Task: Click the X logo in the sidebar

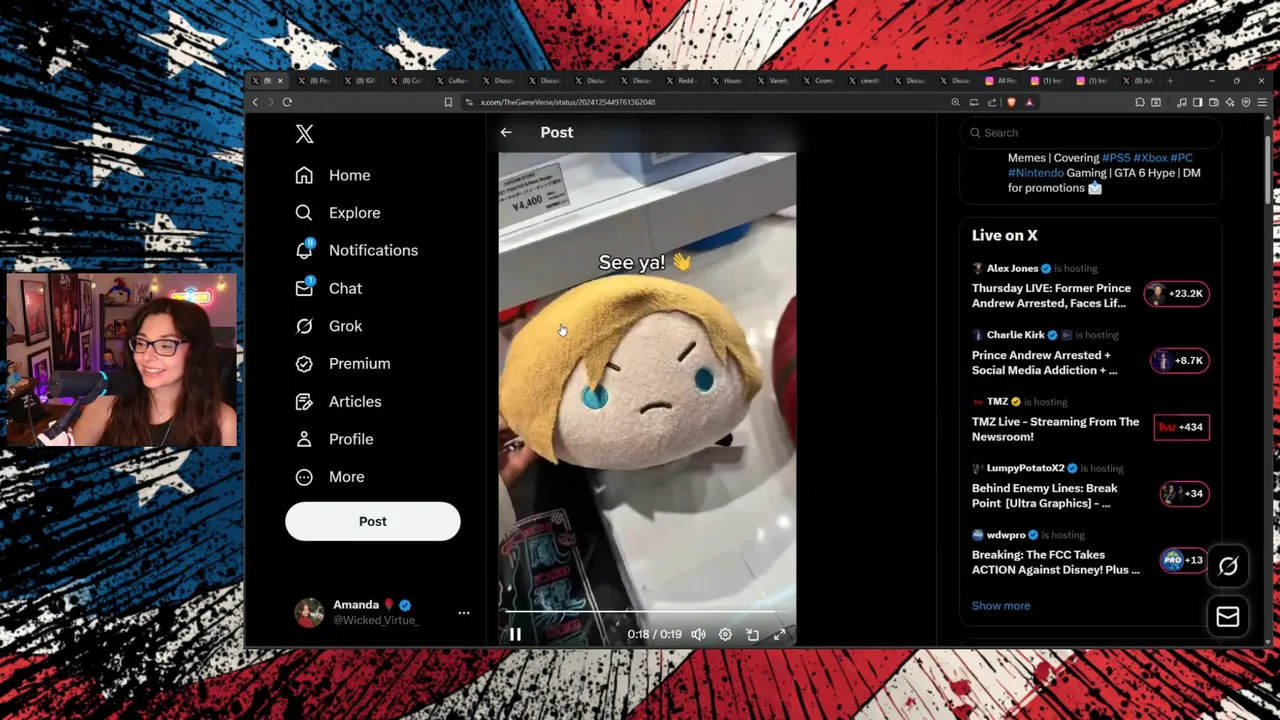Action: pos(305,134)
